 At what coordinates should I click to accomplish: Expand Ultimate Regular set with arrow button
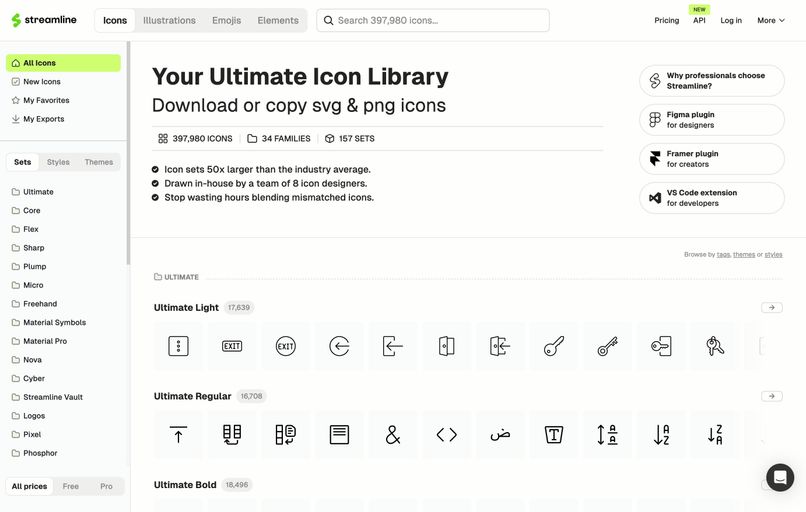(x=771, y=396)
